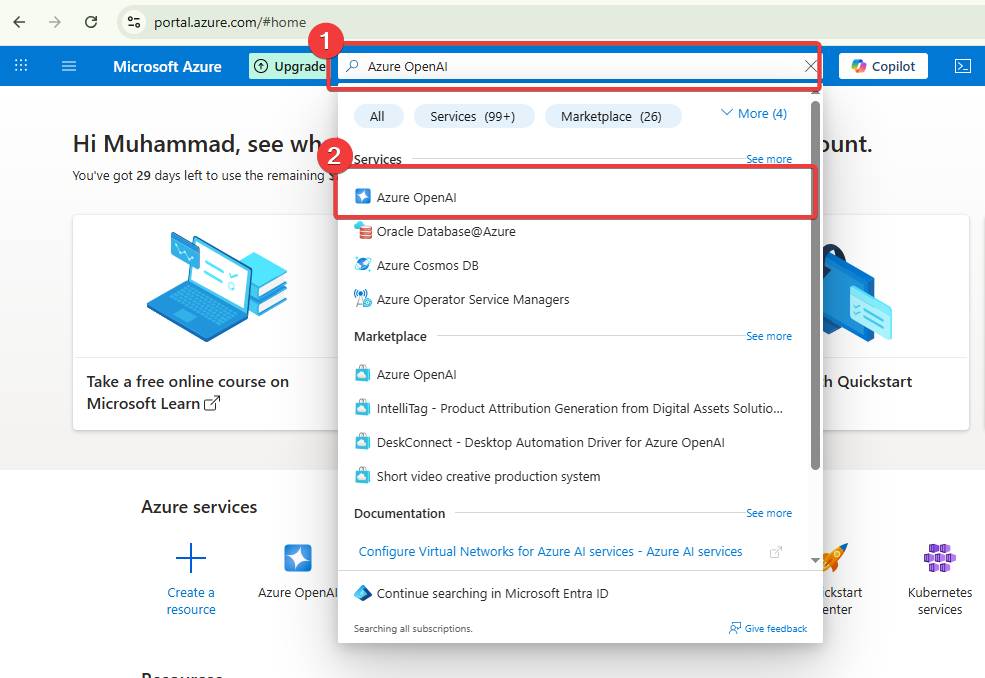Click the Azure Operator Service Managers icon

pos(362,298)
